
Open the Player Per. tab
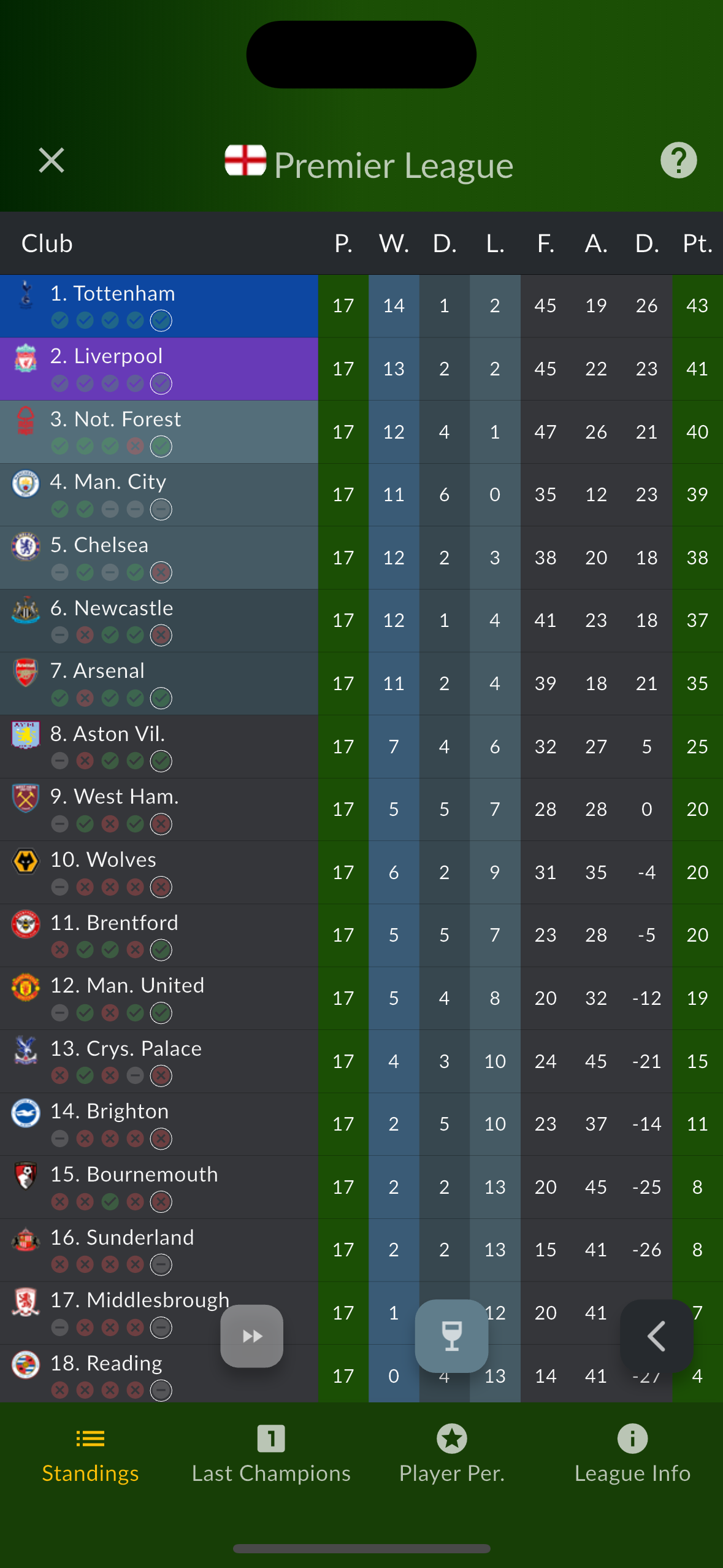tap(452, 1454)
